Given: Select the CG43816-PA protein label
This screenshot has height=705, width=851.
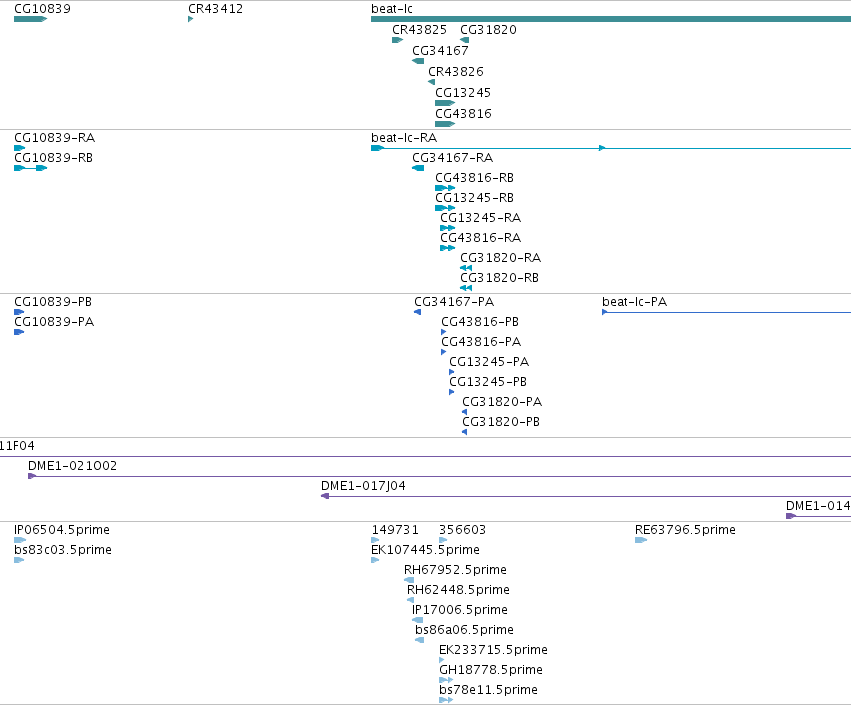Looking at the screenshot, I should [x=481, y=342].
